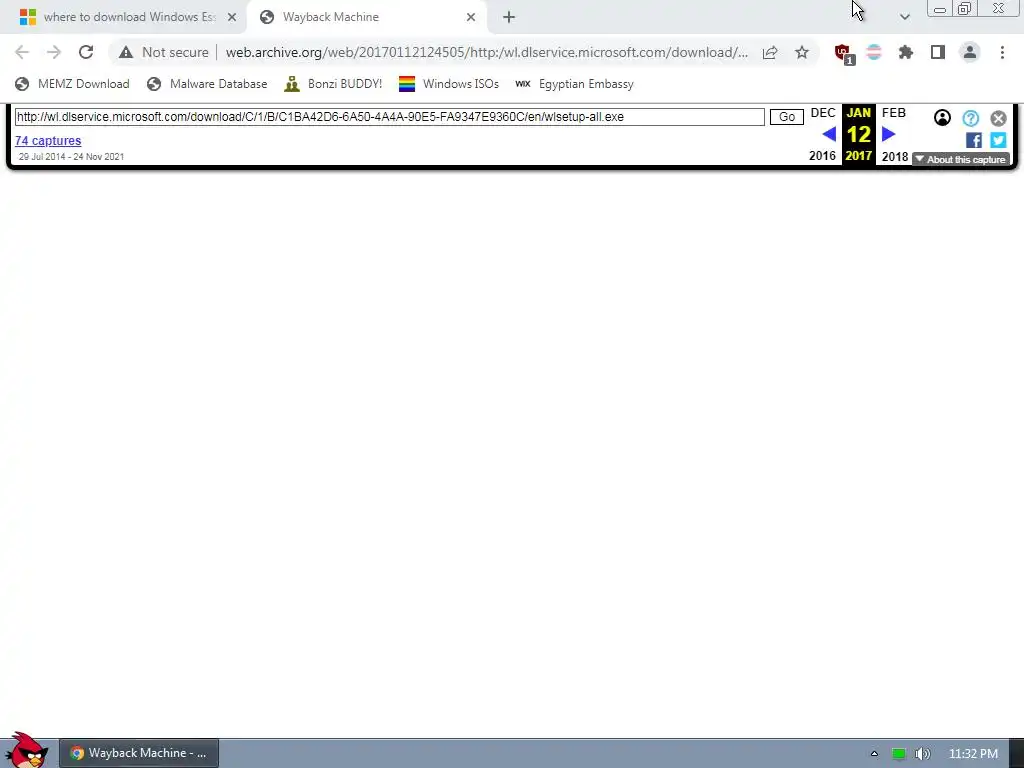
Task: Close the Wayback Machine tab
Action: [x=471, y=17]
